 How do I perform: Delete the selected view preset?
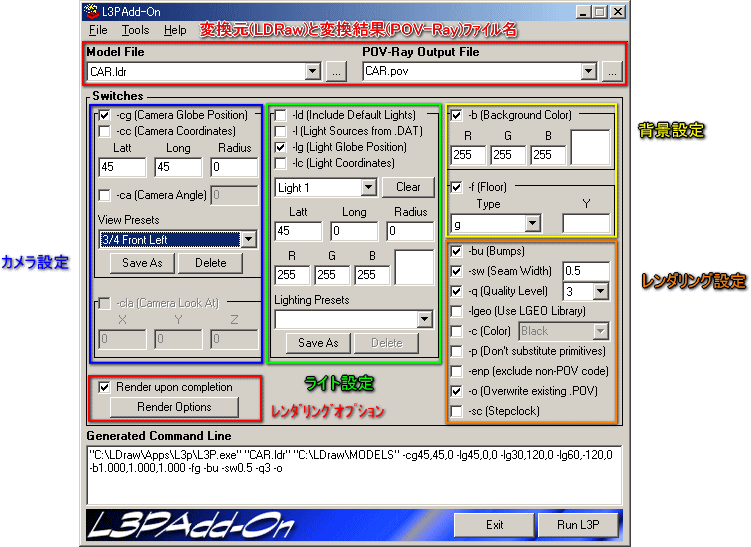point(210,263)
